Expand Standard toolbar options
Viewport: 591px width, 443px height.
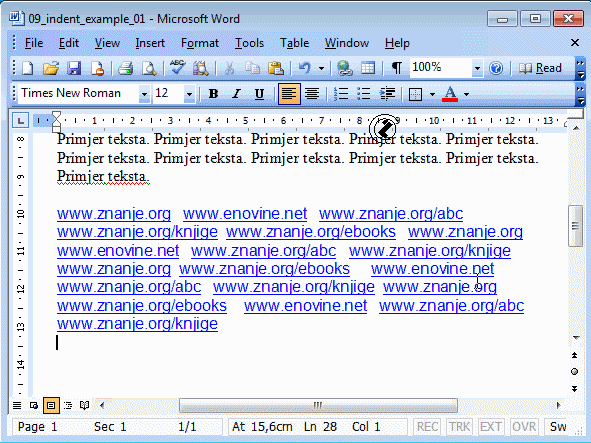[x=580, y=69]
